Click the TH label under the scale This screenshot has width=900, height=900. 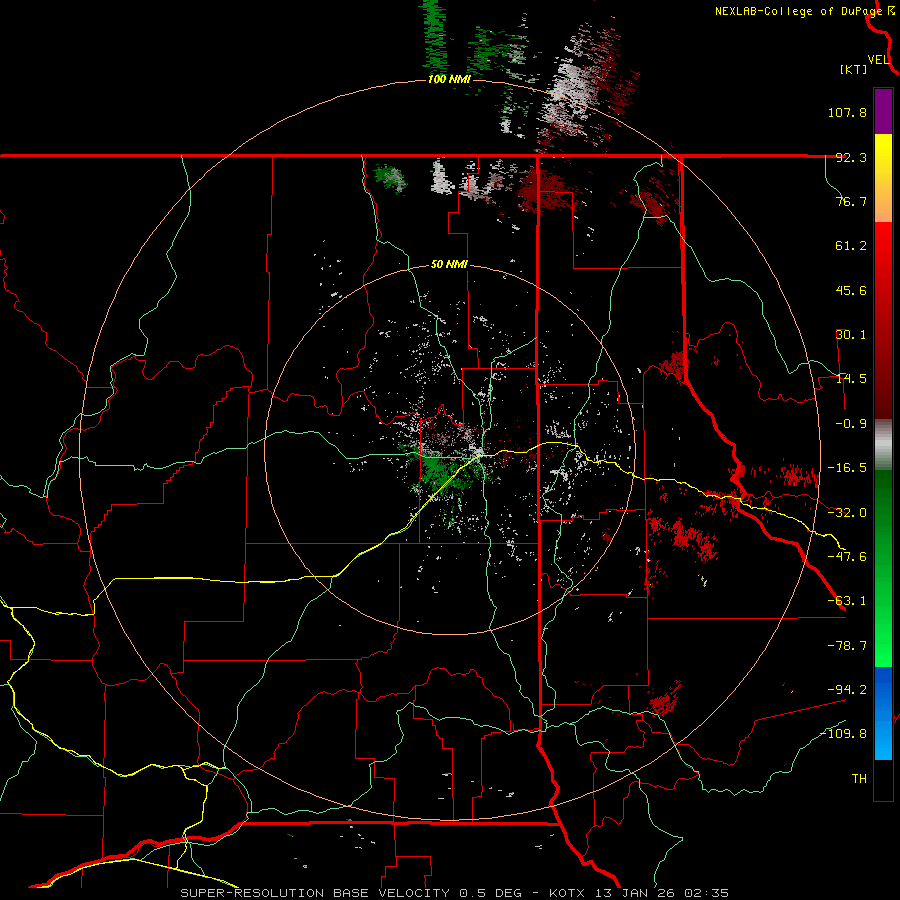coord(859,778)
